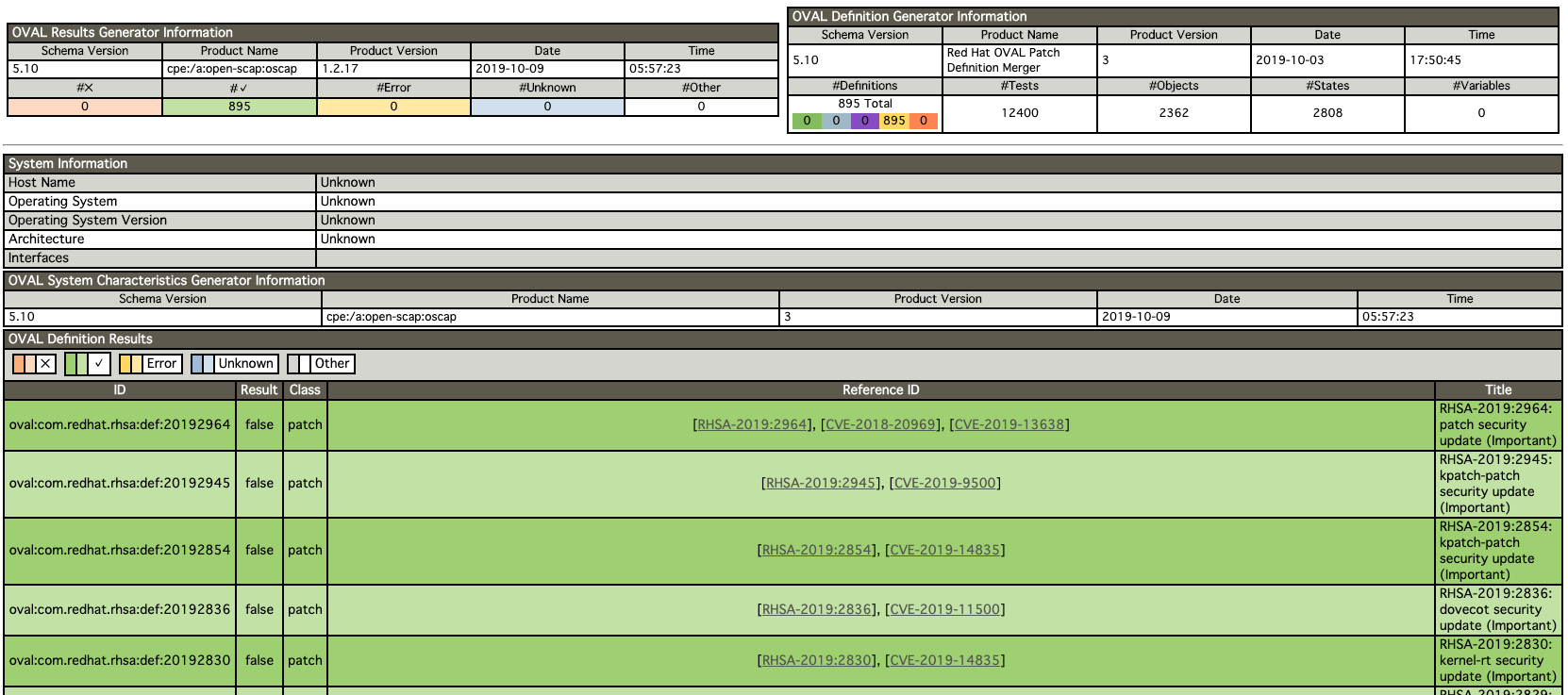Click the Reference ID column header
The image size is (1568, 695).
pos(881,390)
